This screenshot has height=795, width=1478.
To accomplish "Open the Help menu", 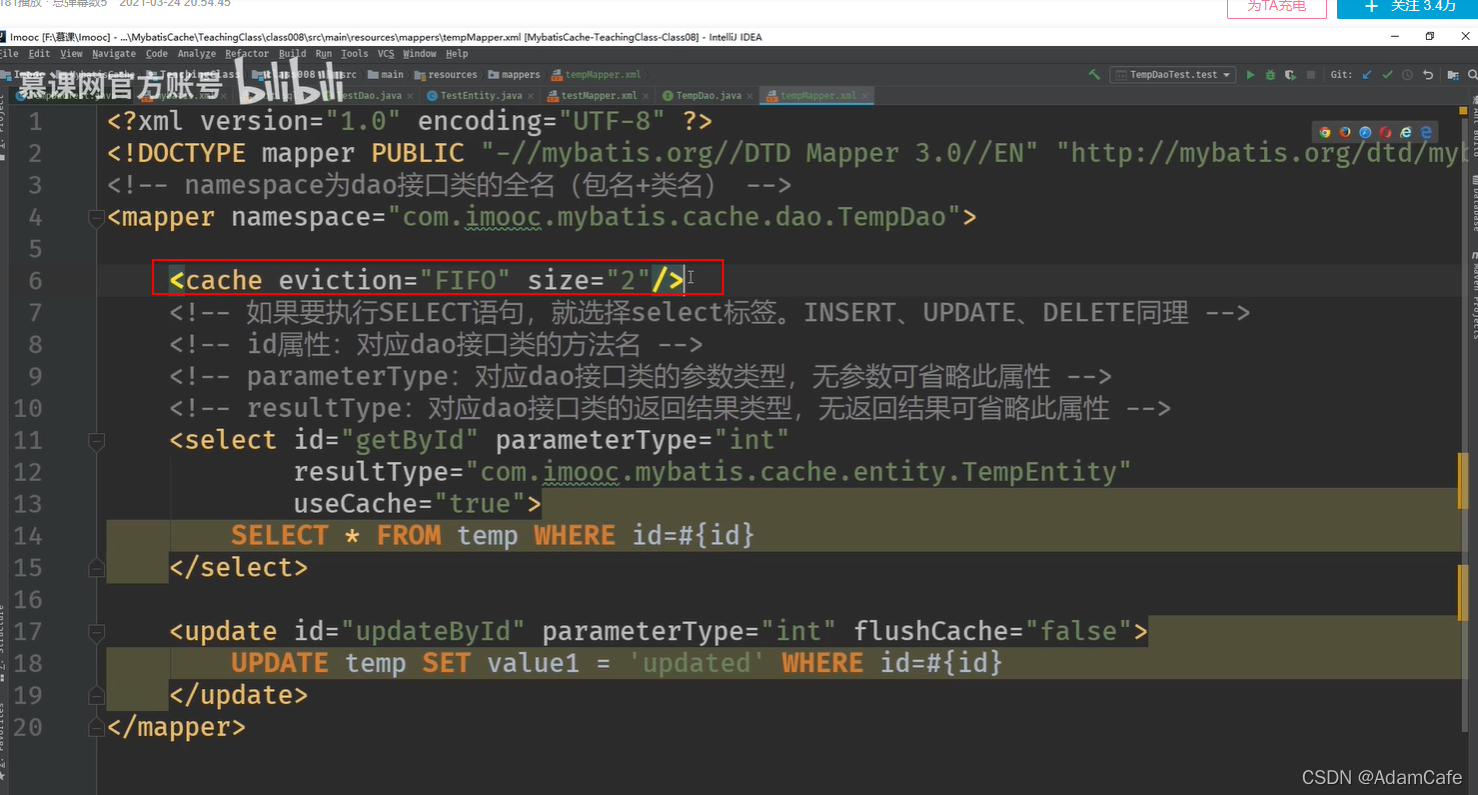I will coord(457,54).
